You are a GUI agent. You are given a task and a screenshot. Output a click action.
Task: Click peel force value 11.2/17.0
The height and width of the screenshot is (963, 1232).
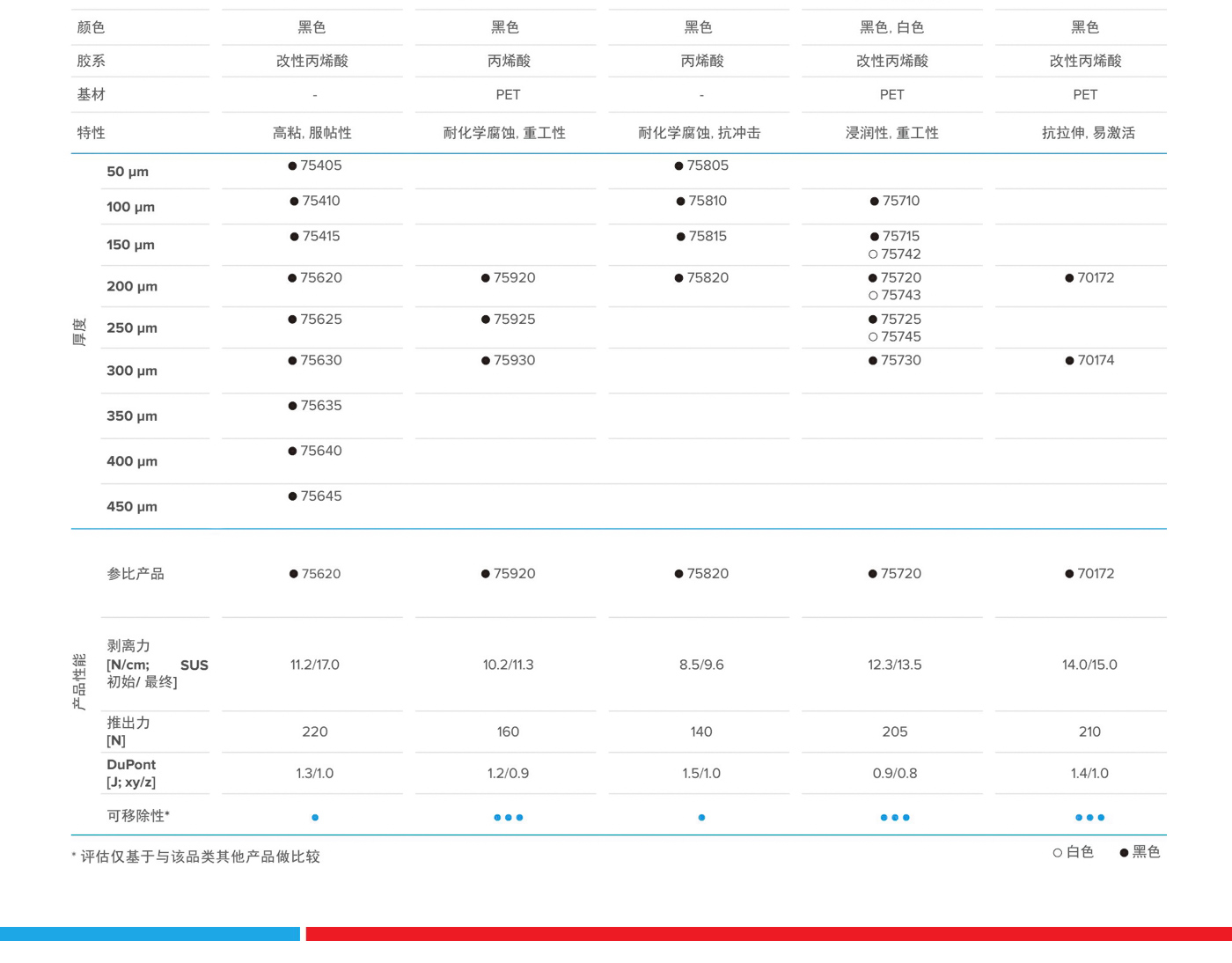tap(315, 665)
